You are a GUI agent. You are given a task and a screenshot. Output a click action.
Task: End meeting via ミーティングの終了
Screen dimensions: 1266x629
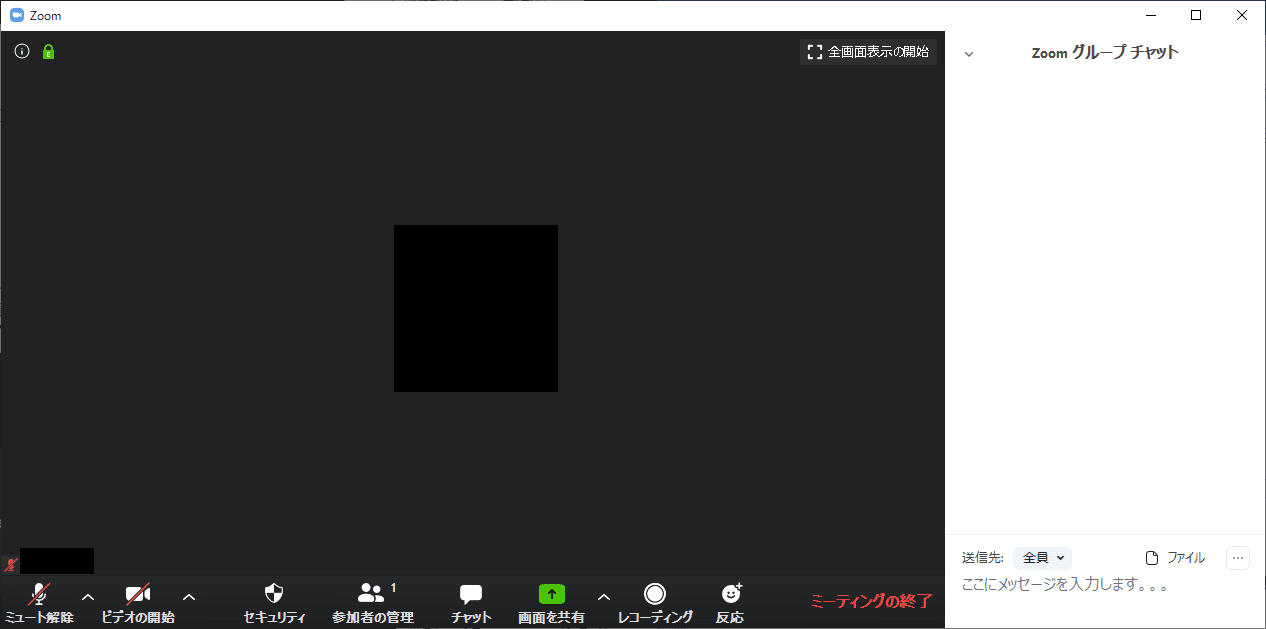(x=871, y=601)
